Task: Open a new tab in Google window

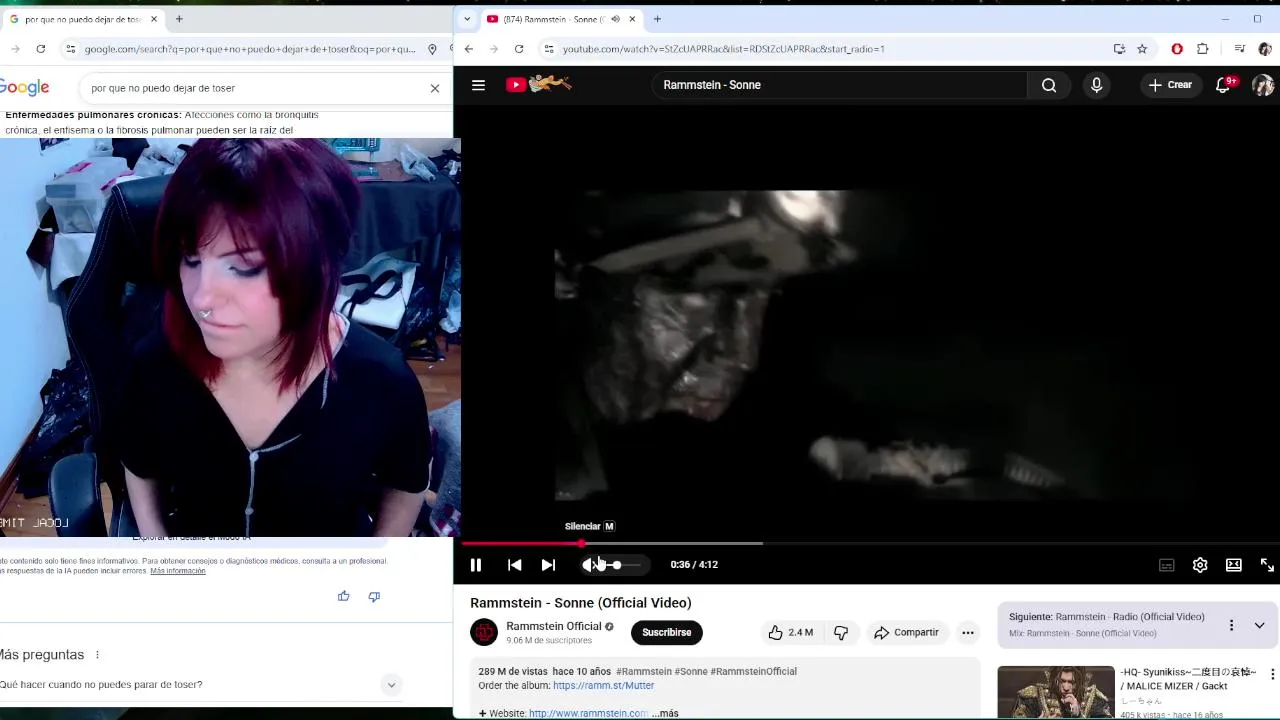Action: click(x=179, y=19)
